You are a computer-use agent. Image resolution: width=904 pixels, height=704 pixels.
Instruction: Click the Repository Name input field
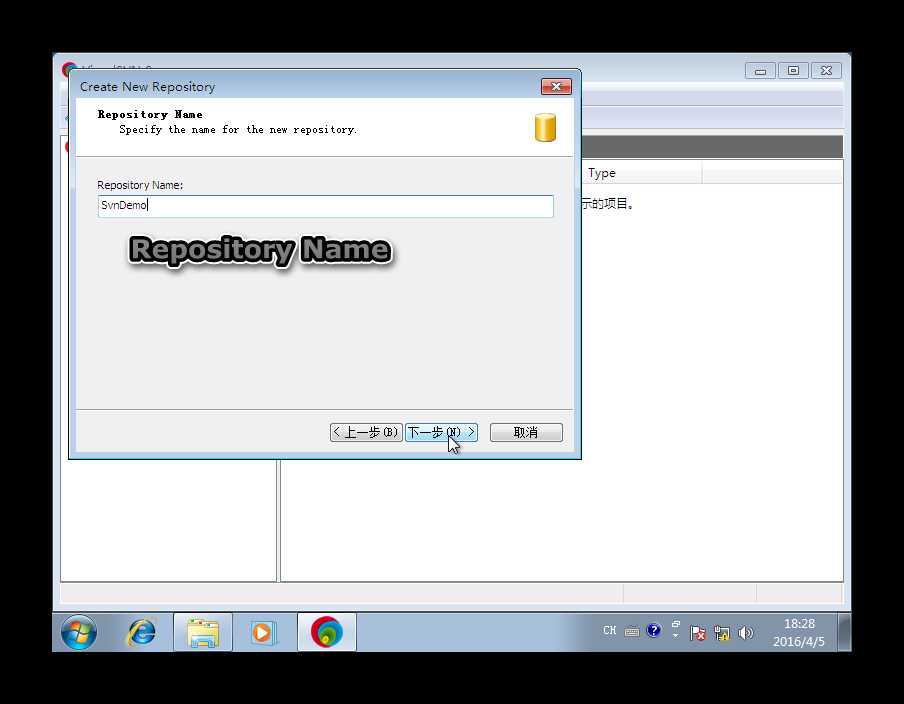325,206
